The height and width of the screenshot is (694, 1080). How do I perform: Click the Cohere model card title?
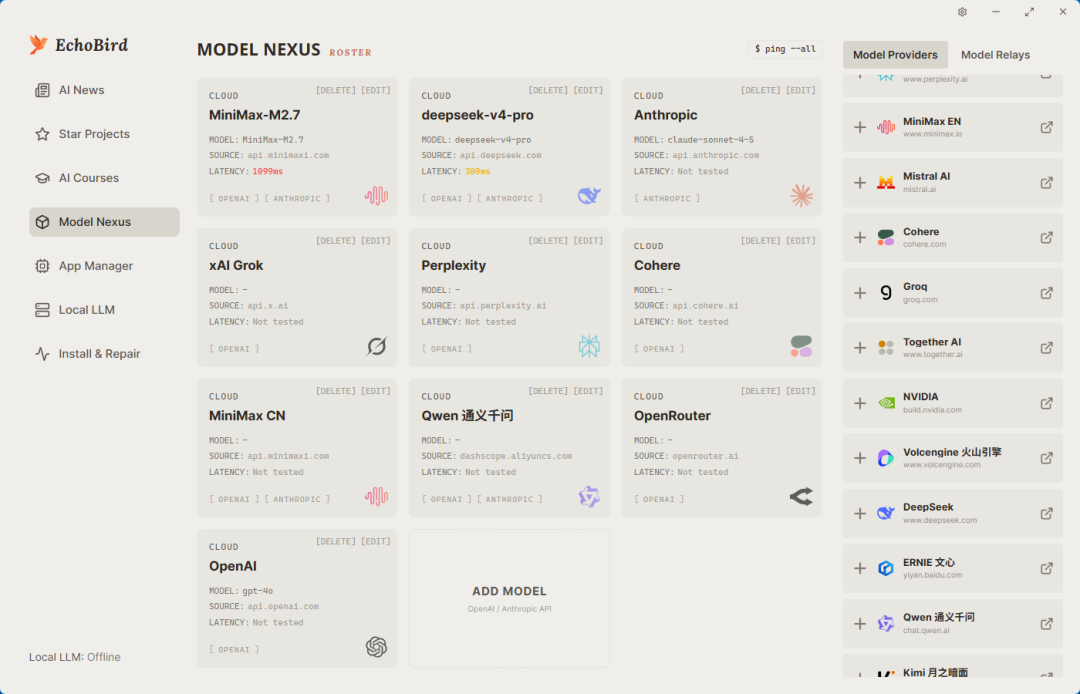(657, 266)
